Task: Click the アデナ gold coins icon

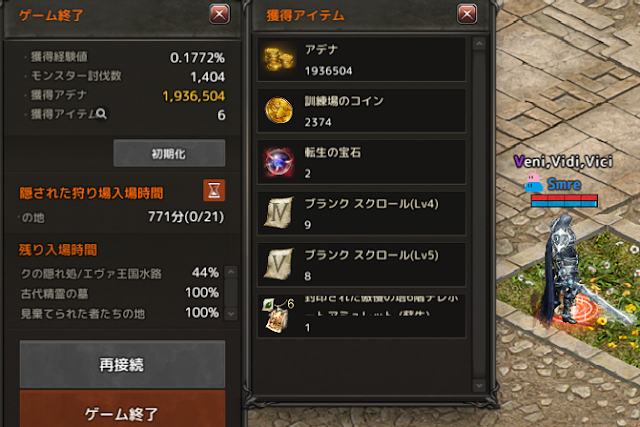Action: coord(279,60)
